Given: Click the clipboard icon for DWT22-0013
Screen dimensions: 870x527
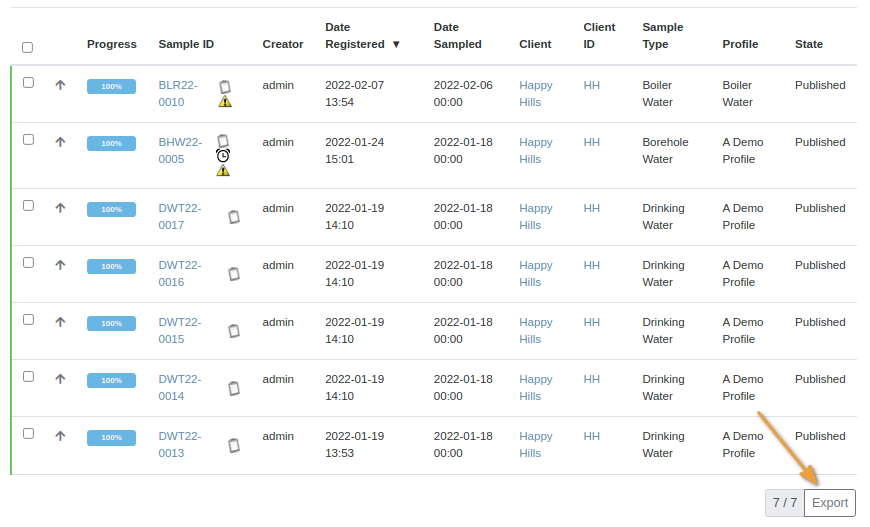Looking at the screenshot, I should (x=234, y=445).
